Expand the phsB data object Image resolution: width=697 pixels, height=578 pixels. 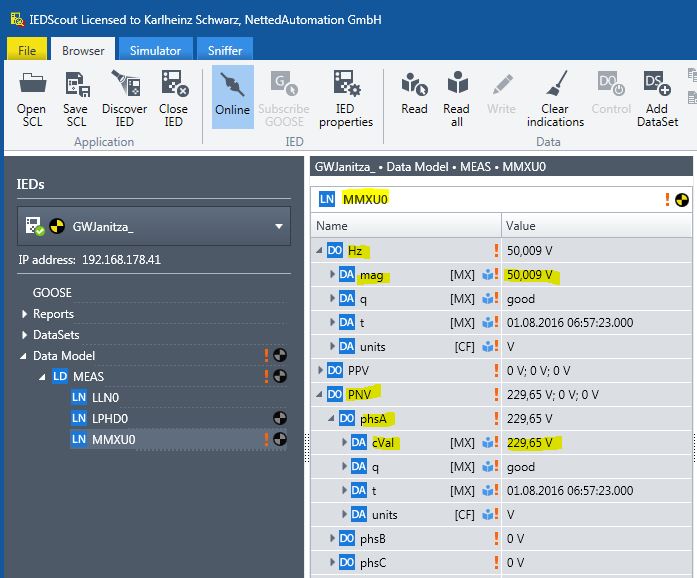point(332,538)
